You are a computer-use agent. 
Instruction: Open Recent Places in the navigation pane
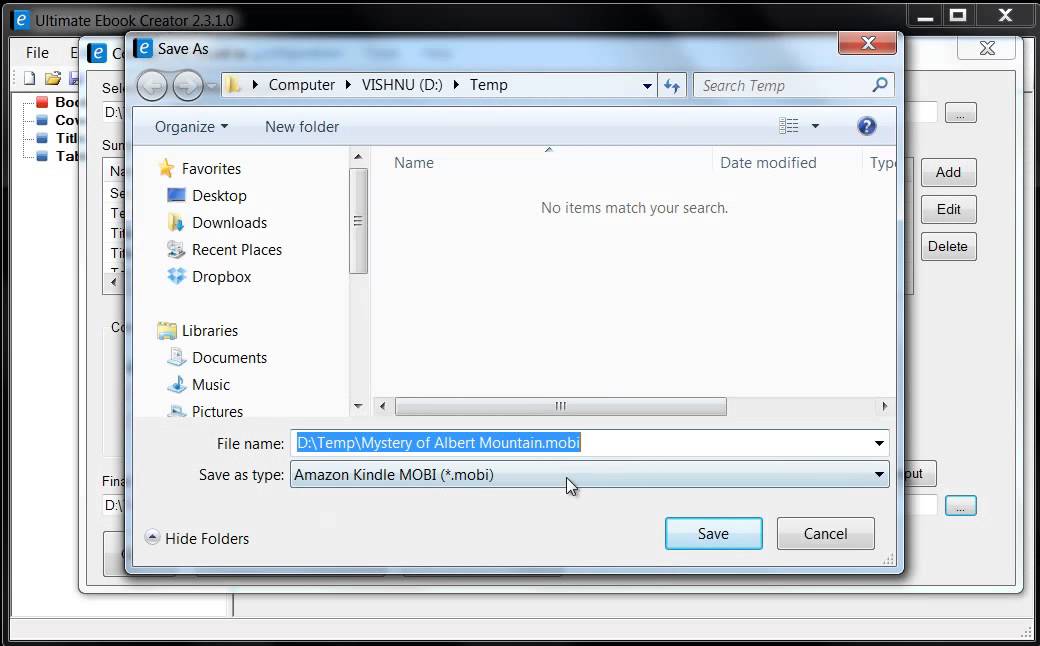coord(237,249)
